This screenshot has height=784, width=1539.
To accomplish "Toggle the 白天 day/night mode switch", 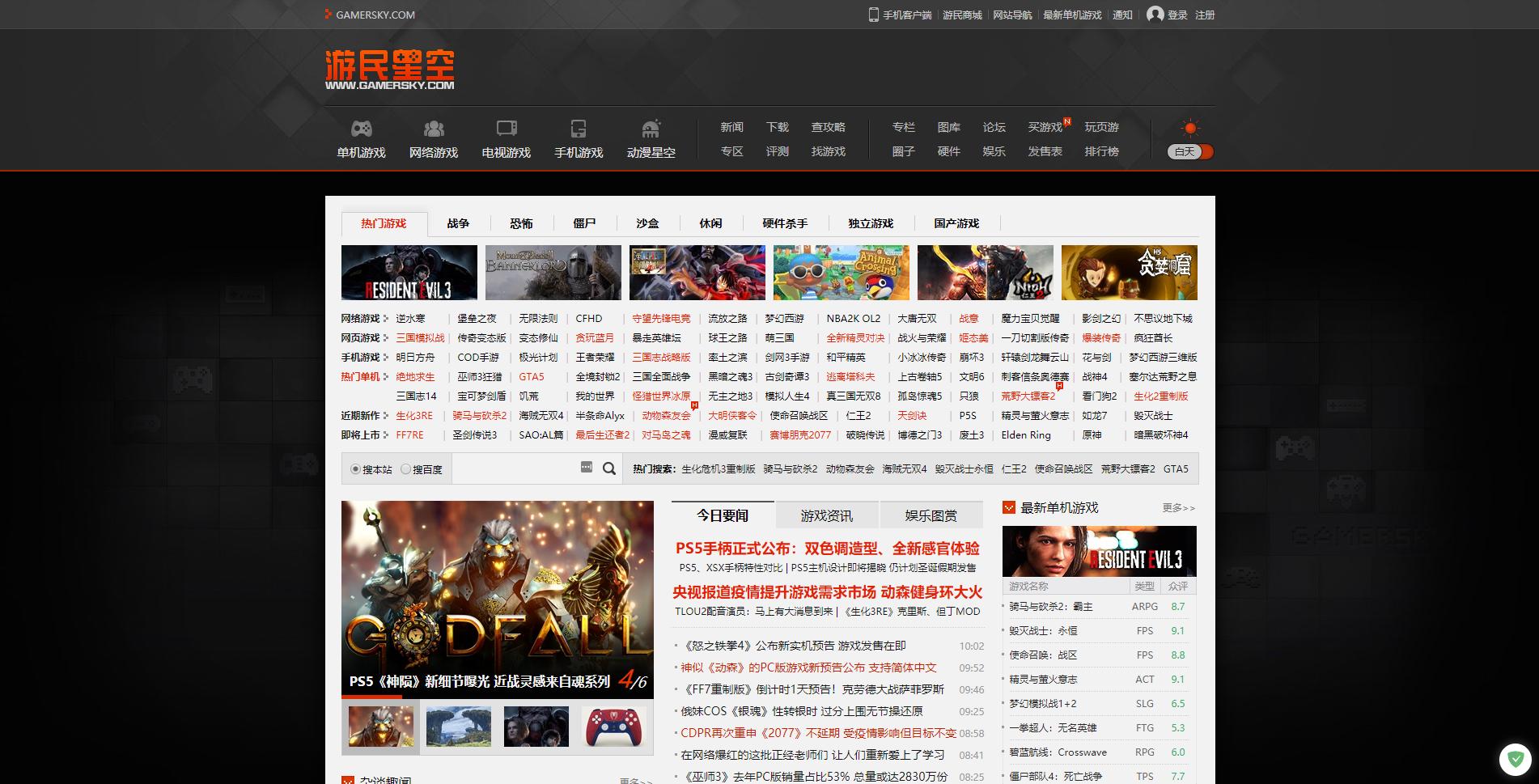I will pos(1190,151).
